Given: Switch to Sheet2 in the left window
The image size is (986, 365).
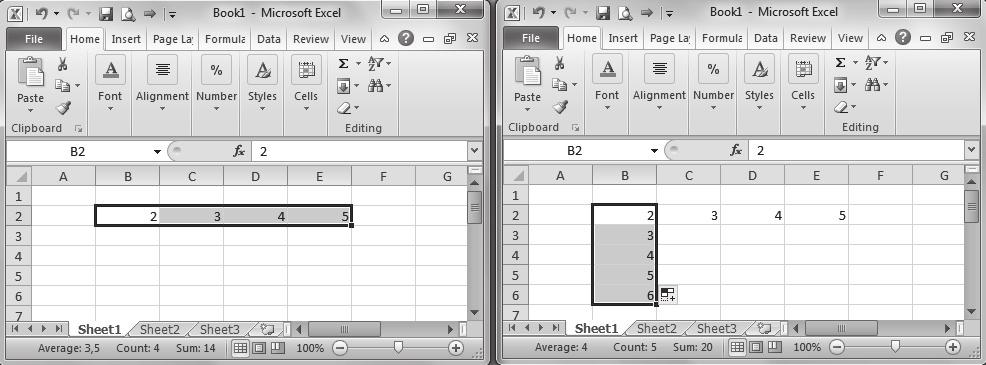Looking at the screenshot, I should (160, 329).
